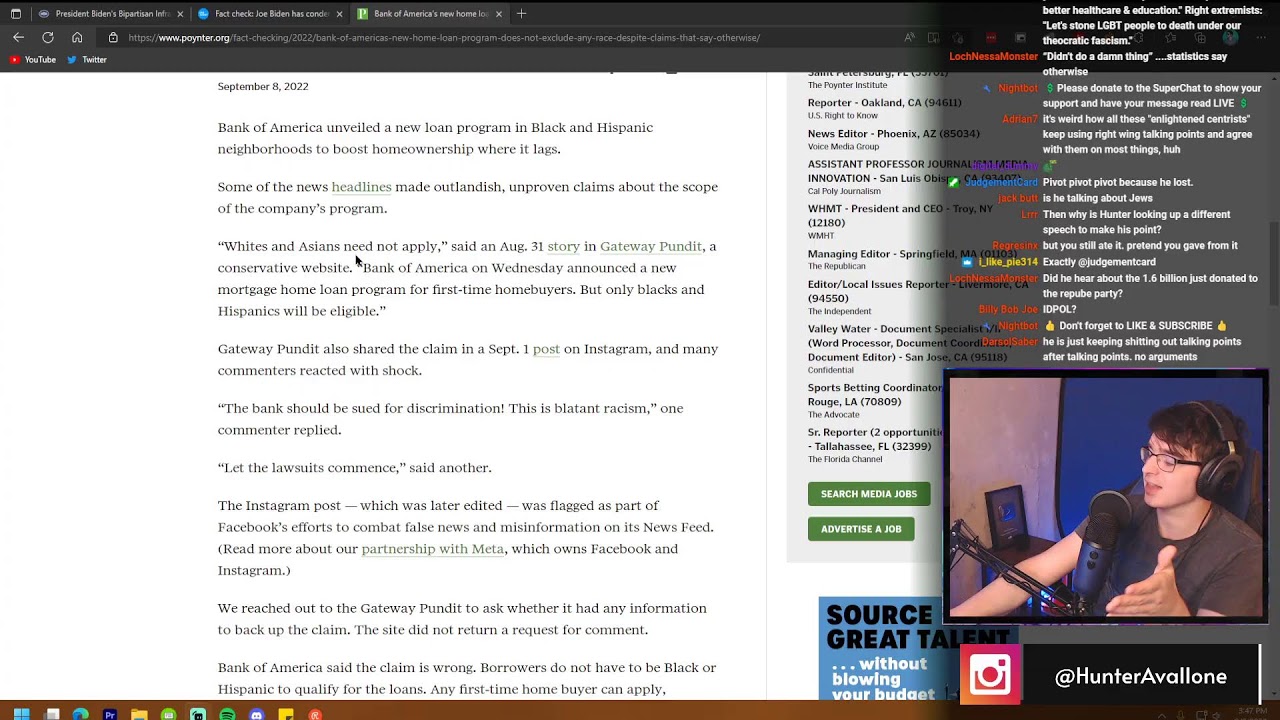
Task: Open the Twitter bookmark
Action: (x=87, y=60)
